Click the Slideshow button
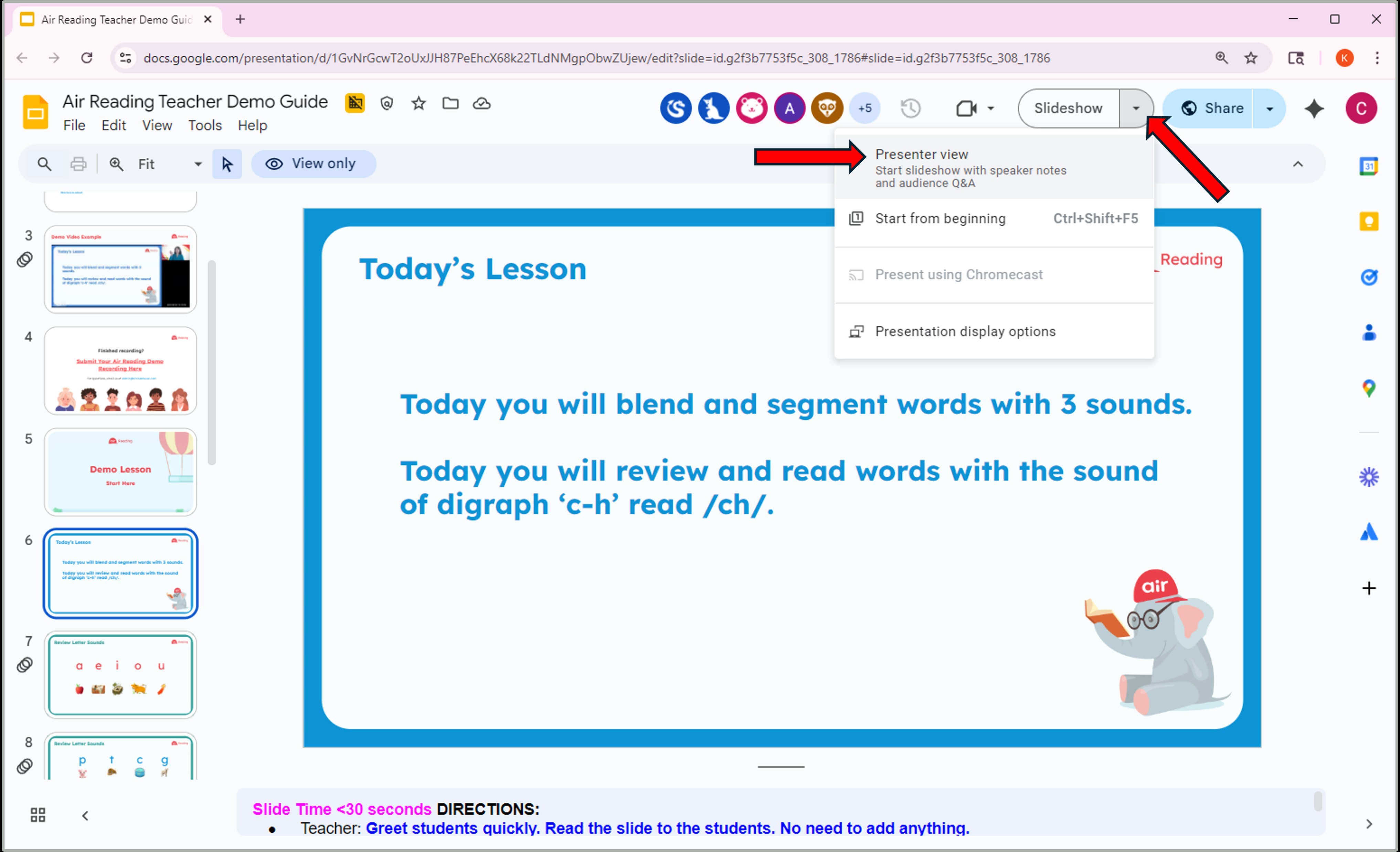This screenshot has width=1400, height=852. (1068, 108)
